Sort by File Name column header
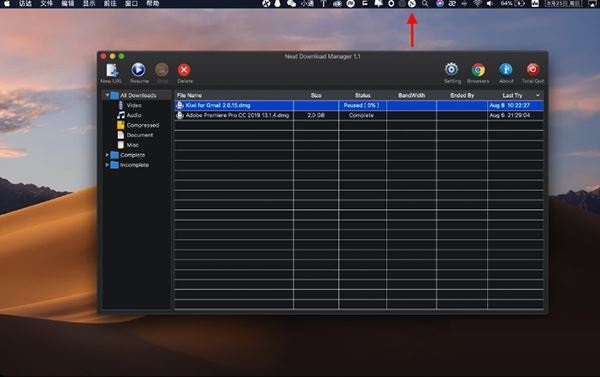 (234, 95)
